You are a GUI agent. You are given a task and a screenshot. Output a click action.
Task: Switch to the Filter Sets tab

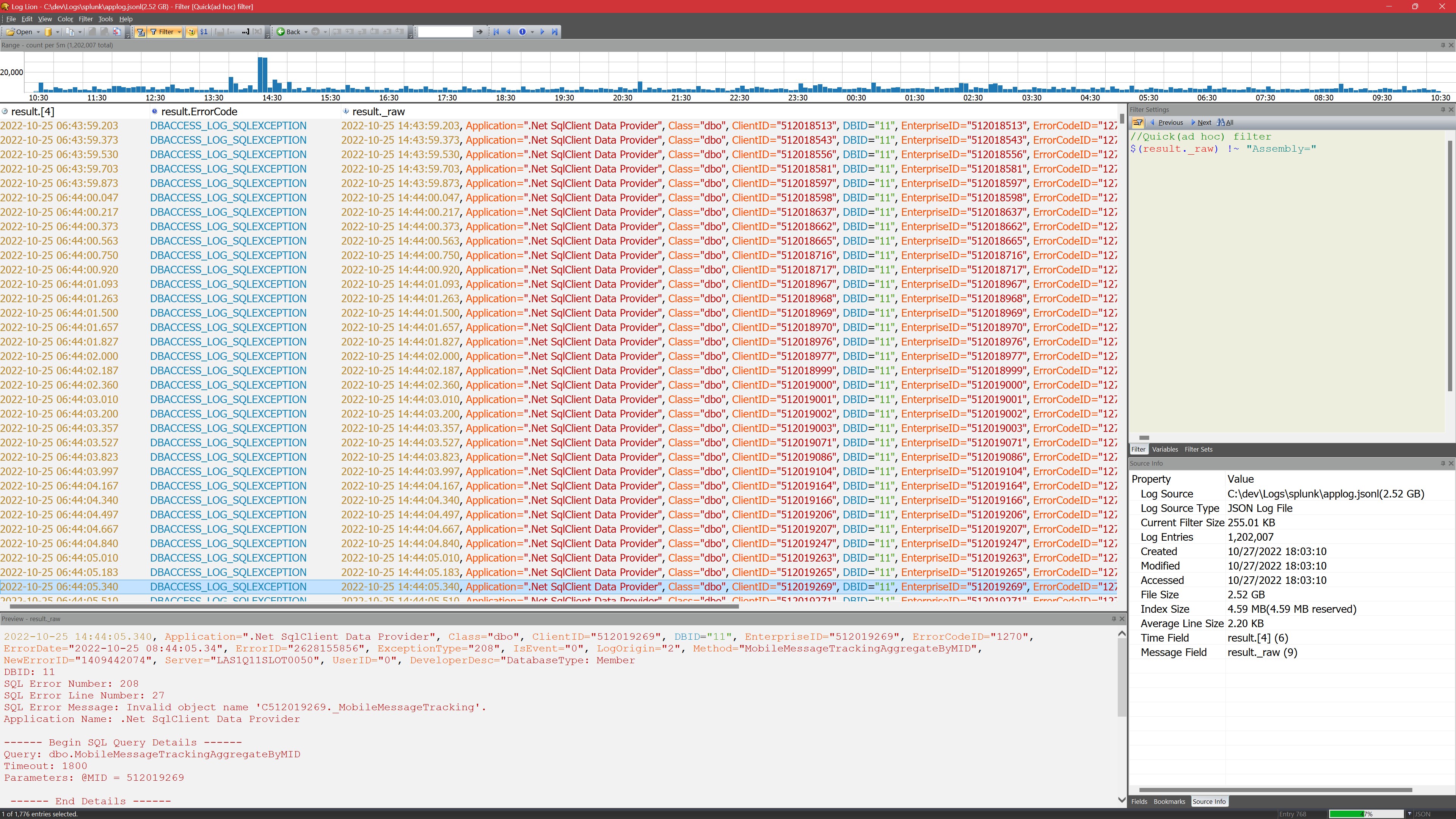1198,449
